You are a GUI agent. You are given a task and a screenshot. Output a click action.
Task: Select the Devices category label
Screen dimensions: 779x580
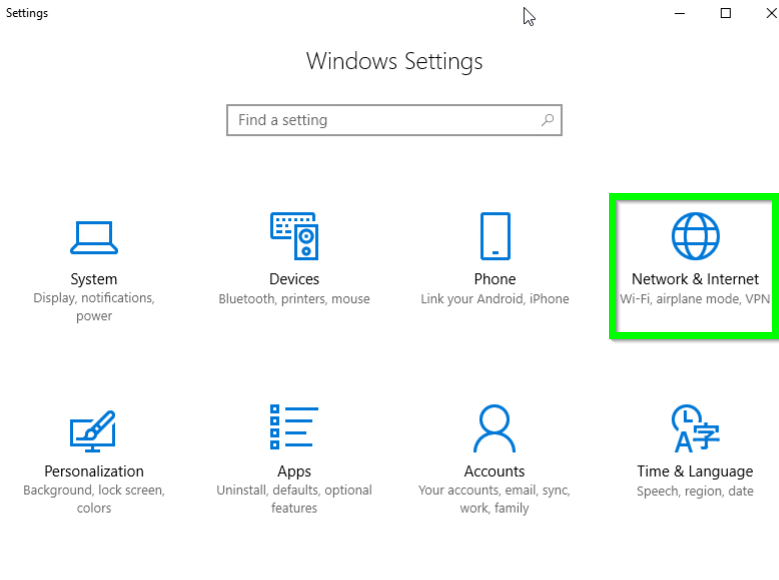point(294,279)
